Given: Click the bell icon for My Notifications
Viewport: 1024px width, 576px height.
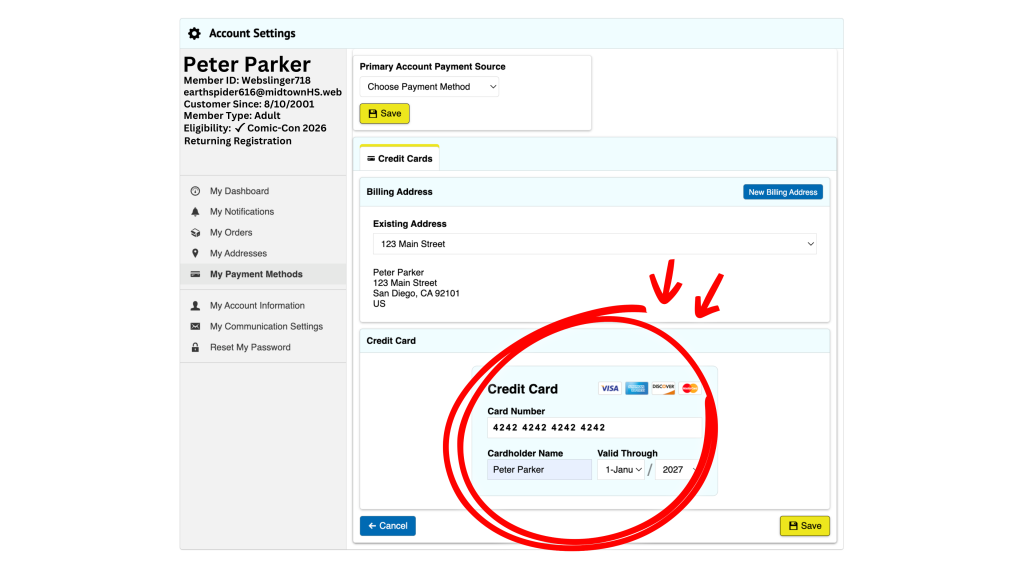Looking at the screenshot, I should coord(195,212).
